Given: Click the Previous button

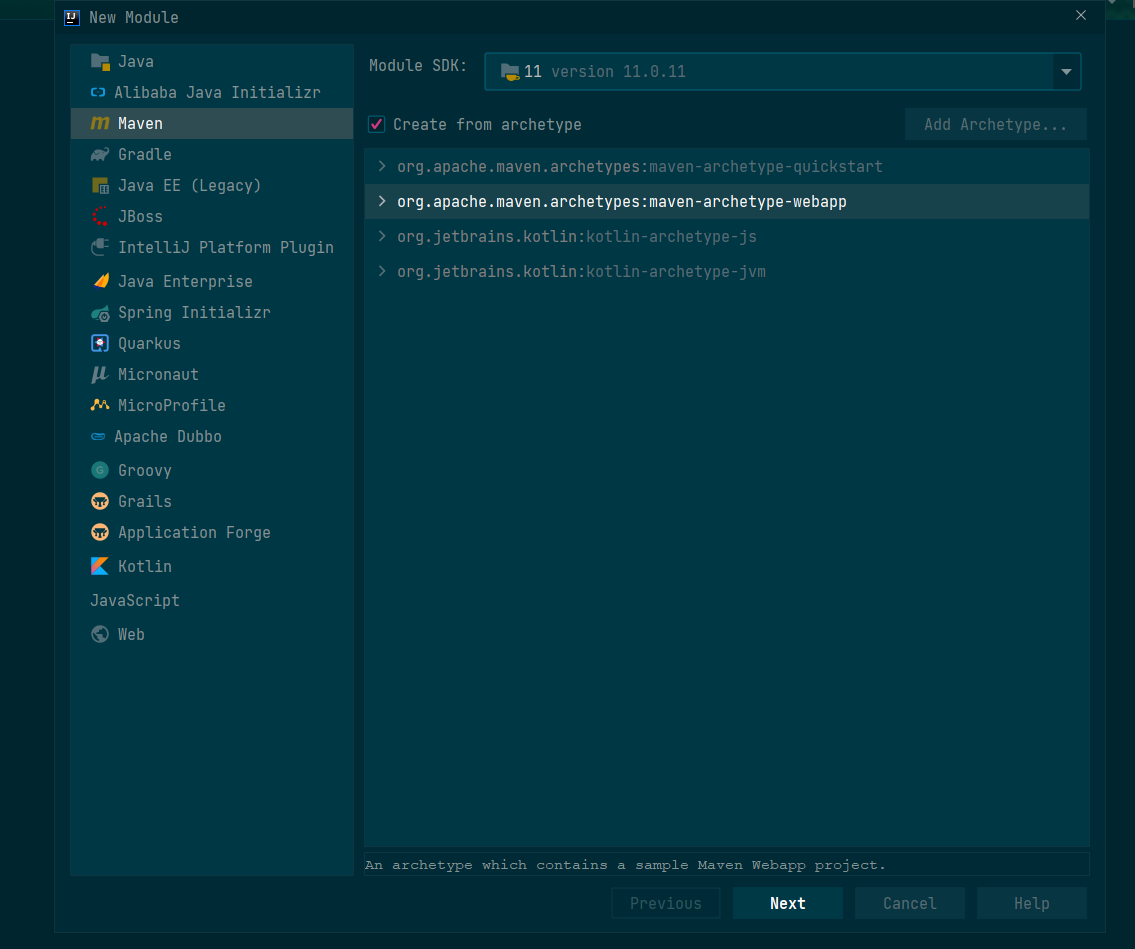Looking at the screenshot, I should 666,903.
